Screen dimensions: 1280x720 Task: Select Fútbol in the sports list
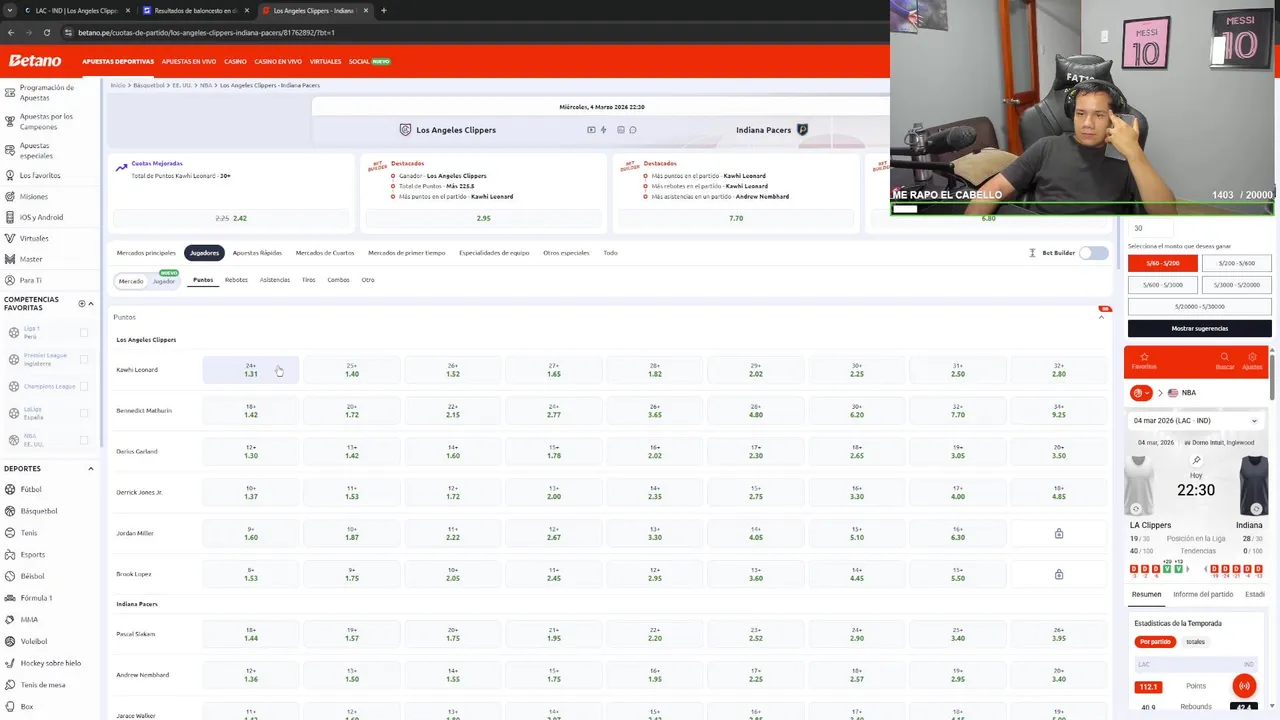click(31, 489)
